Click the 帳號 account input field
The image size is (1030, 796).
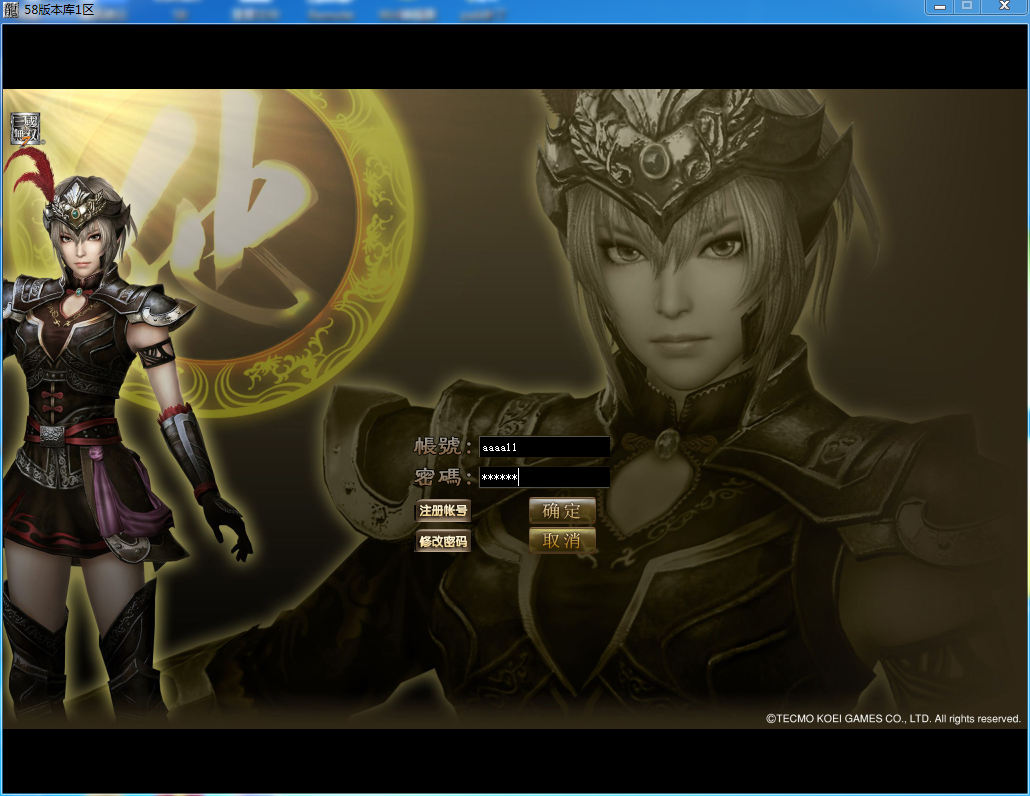(x=545, y=447)
